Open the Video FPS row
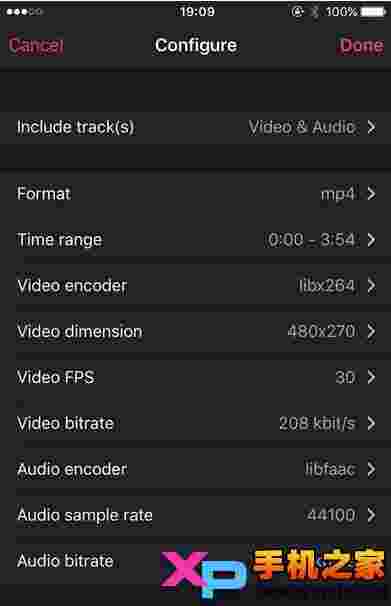This screenshot has width=391, height=606. click(x=196, y=377)
